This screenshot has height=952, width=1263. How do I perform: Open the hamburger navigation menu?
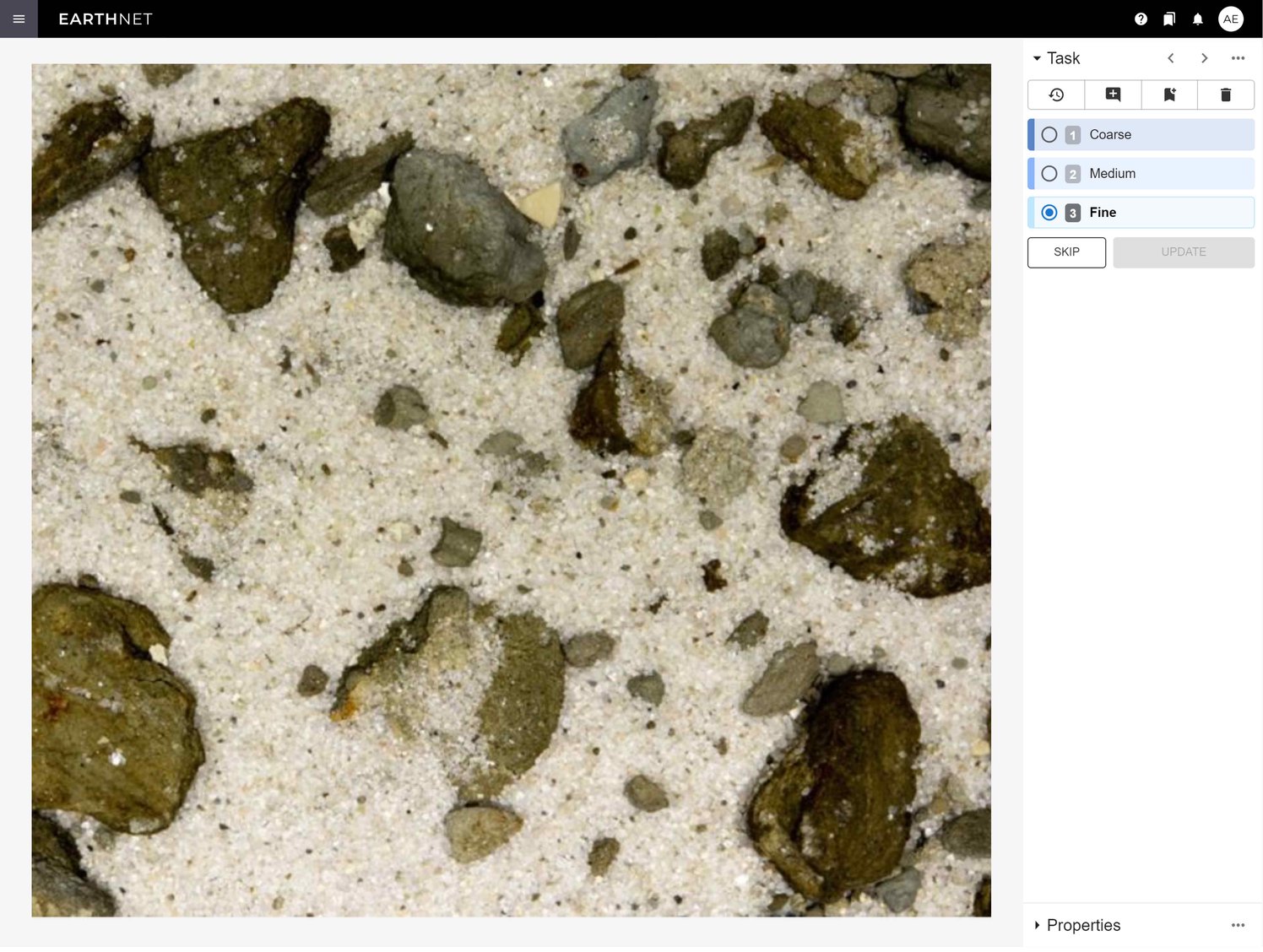tap(19, 19)
